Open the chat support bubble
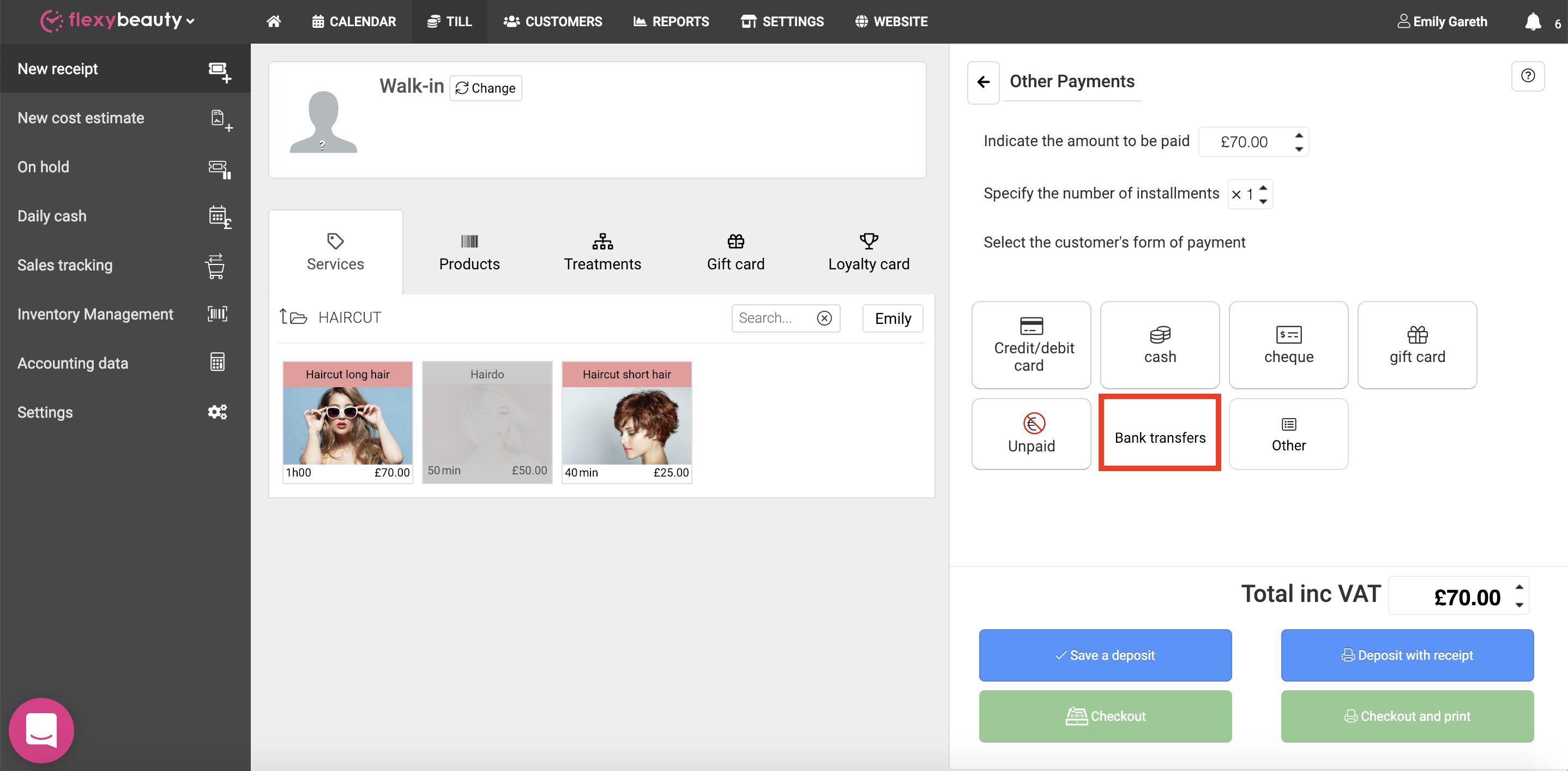1568x771 pixels. pyautogui.click(x=41, y=730)
